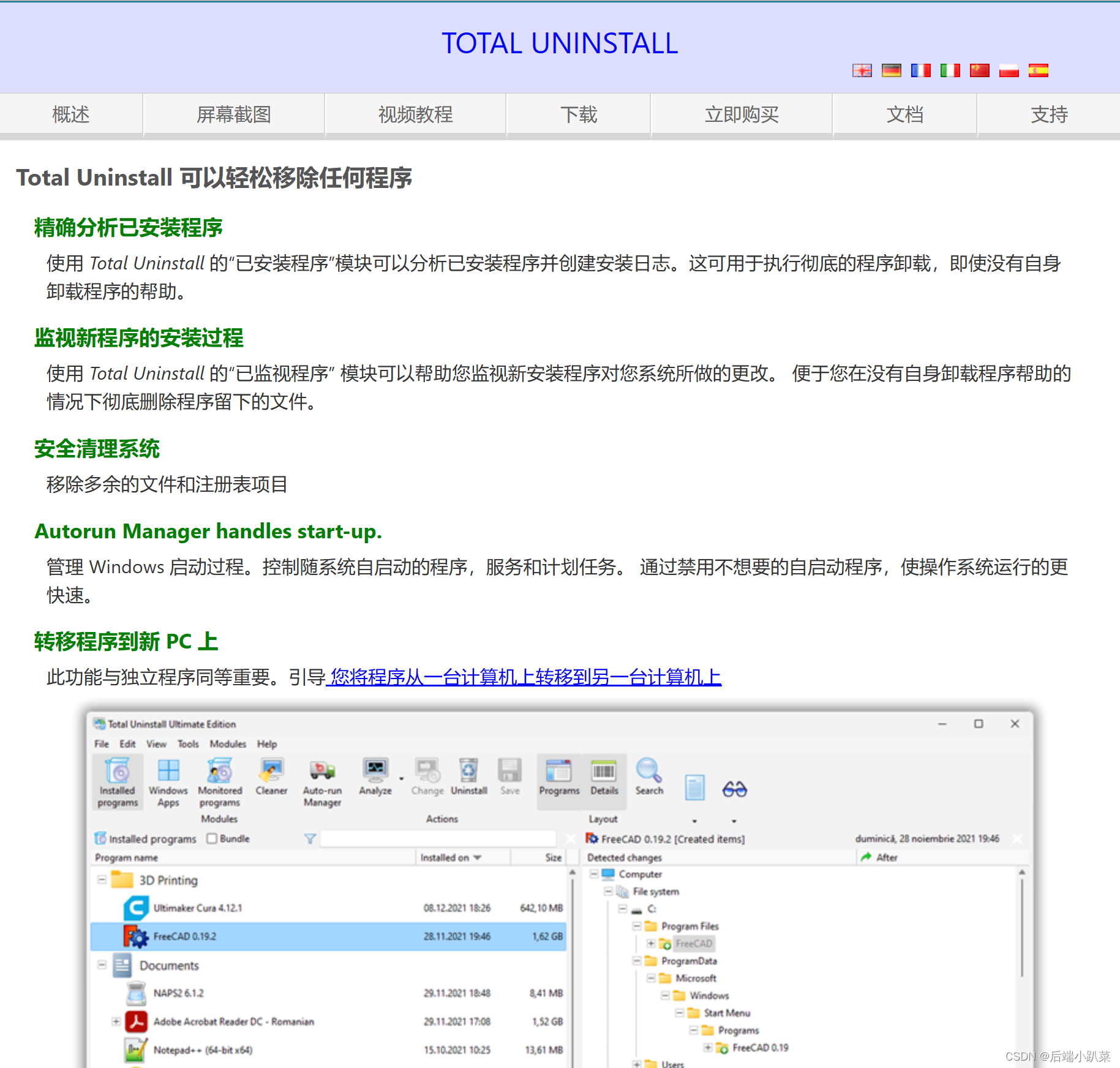The height and width of the screenshot is (1068, 1120).
Task: Open the 支持 tab
Action: 1049,115
